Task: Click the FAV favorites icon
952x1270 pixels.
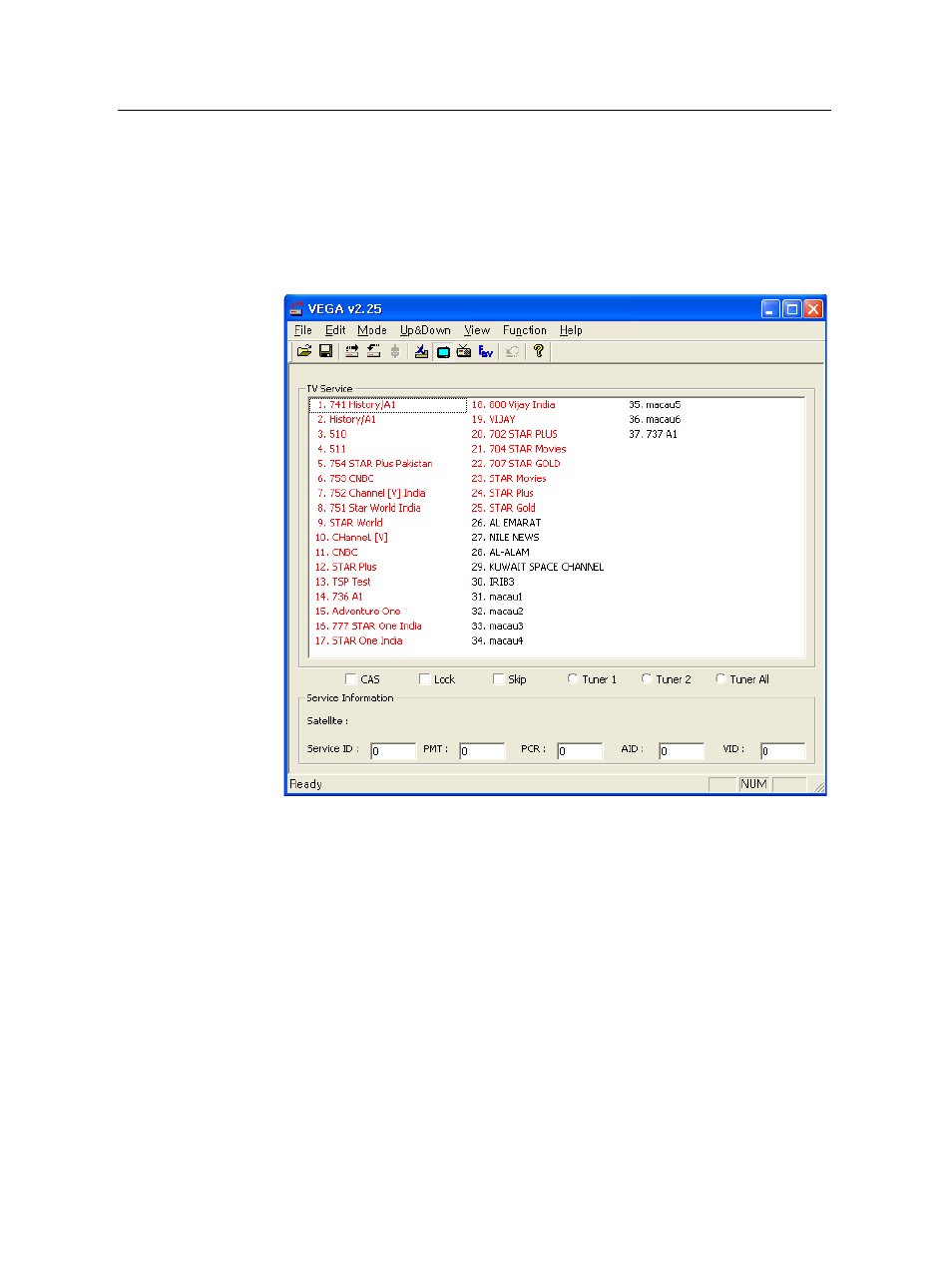Action: (486, 351)
